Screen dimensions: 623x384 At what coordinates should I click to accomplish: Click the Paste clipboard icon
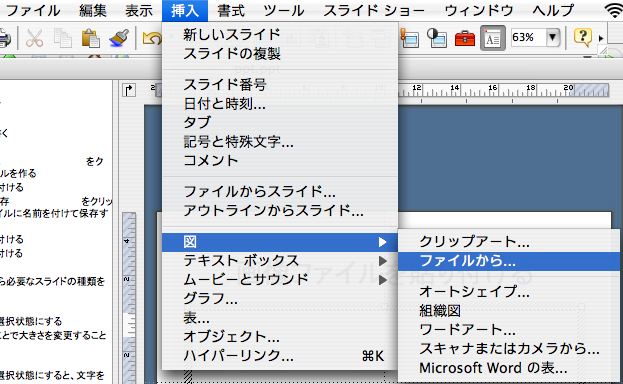point(91,39)
